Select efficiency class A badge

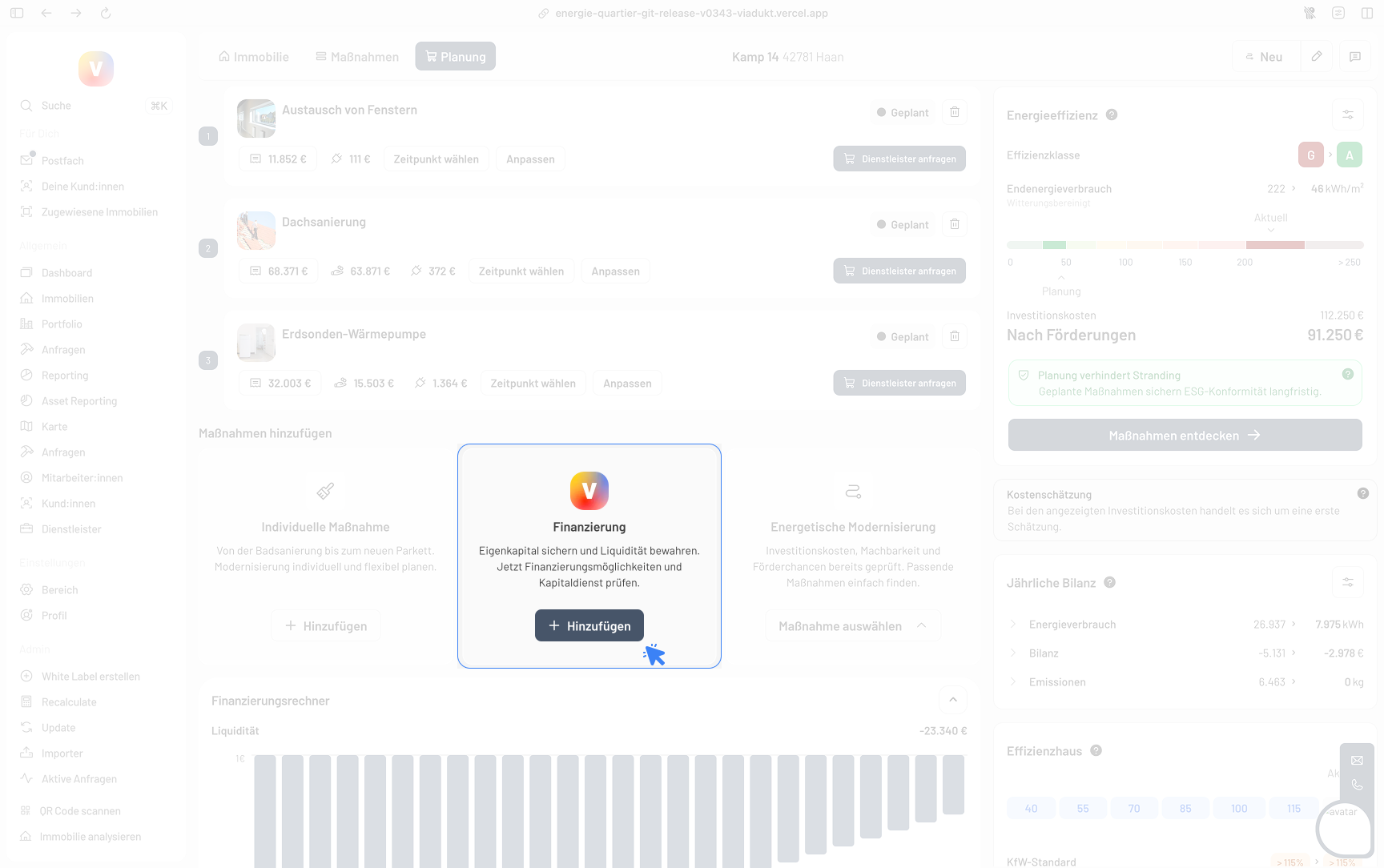pyautogui.click(x=1349, y=155)
